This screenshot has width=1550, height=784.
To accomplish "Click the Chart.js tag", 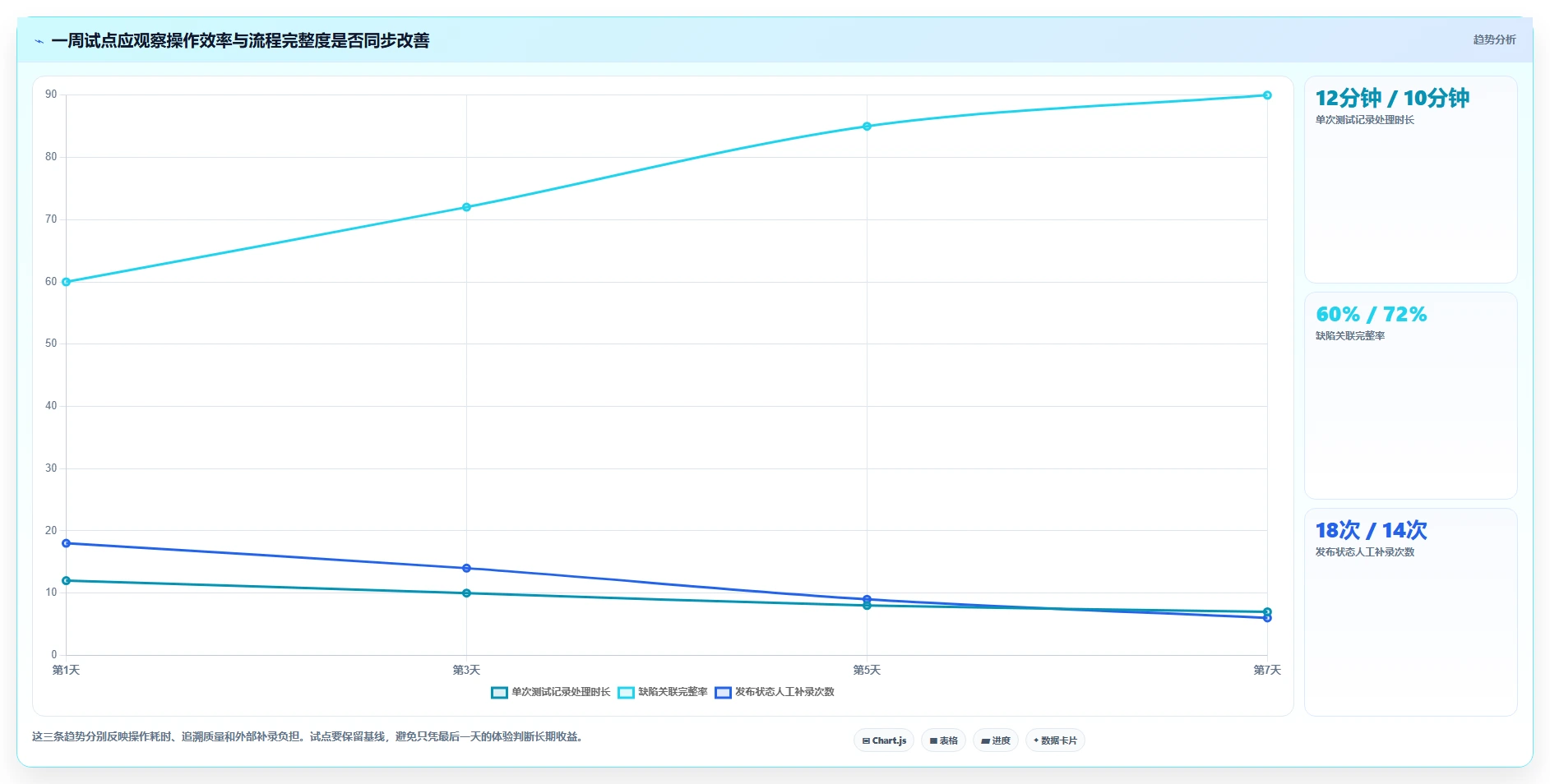I will (x=884, y=740).
